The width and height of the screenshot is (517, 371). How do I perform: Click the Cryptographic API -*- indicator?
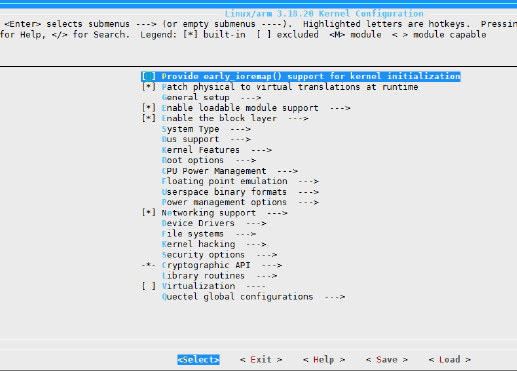click(148, 265)
